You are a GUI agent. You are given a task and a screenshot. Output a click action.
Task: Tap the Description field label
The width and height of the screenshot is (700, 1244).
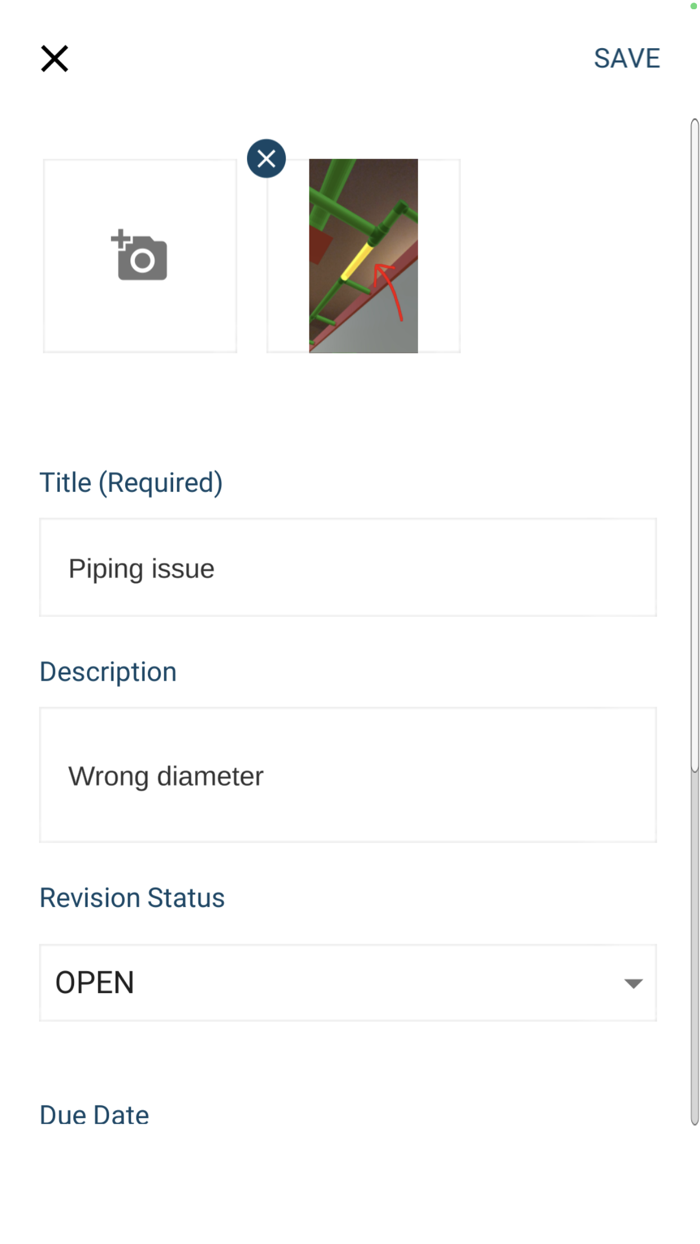[x=108, y=672]
